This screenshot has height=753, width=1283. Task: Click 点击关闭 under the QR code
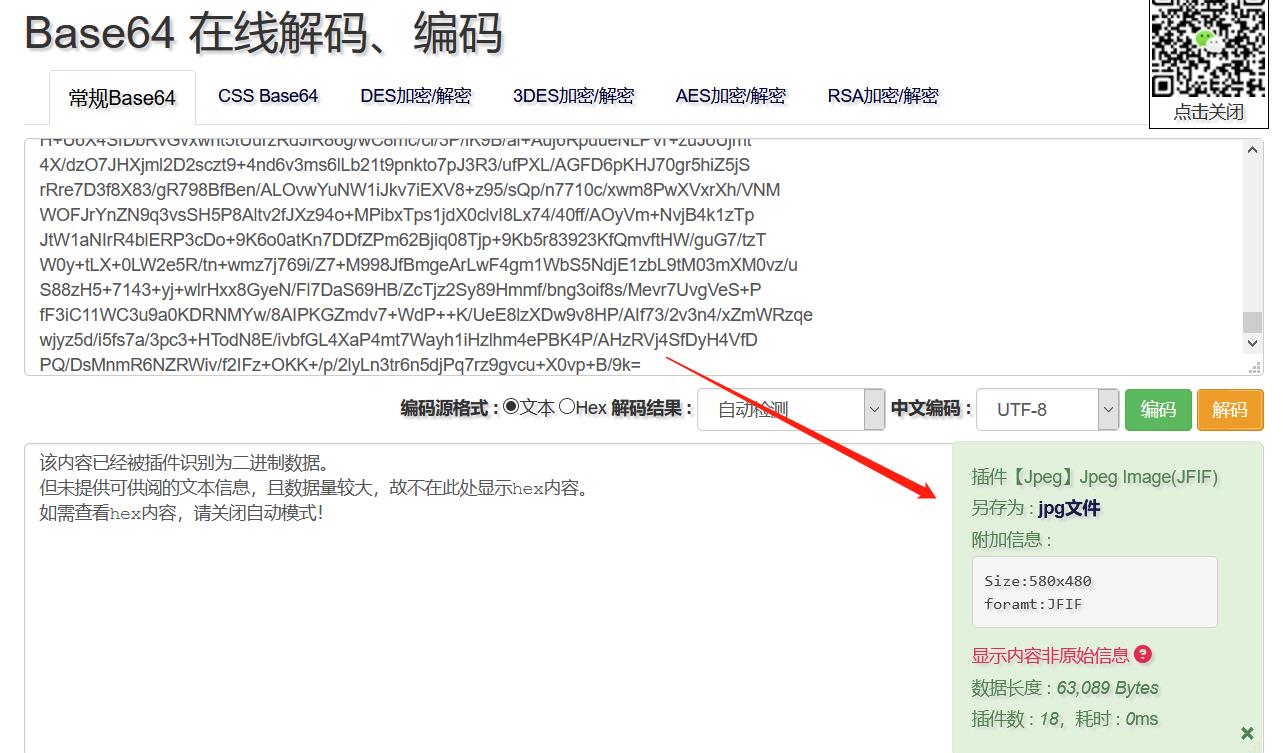click(1208, 112)
